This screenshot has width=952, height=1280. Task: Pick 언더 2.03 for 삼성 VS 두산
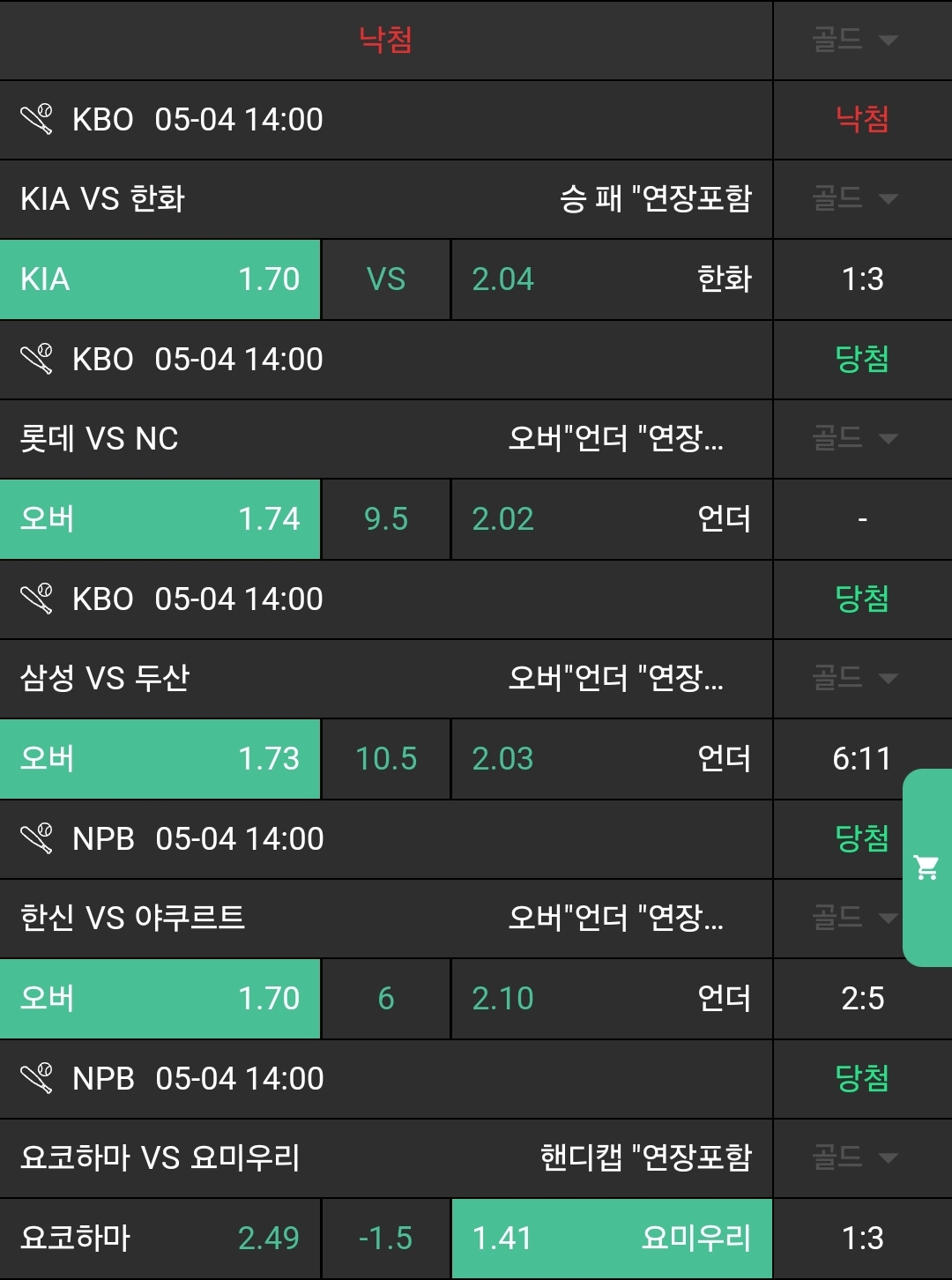(611, 759)
